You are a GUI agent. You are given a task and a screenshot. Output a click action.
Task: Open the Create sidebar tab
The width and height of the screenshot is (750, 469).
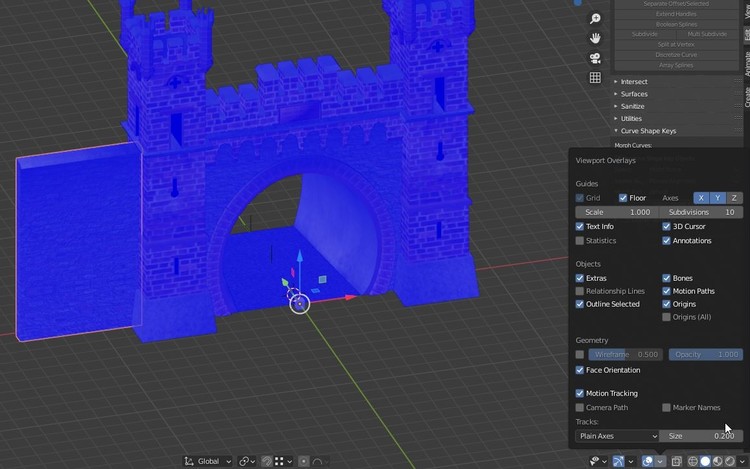coord(746,96)
